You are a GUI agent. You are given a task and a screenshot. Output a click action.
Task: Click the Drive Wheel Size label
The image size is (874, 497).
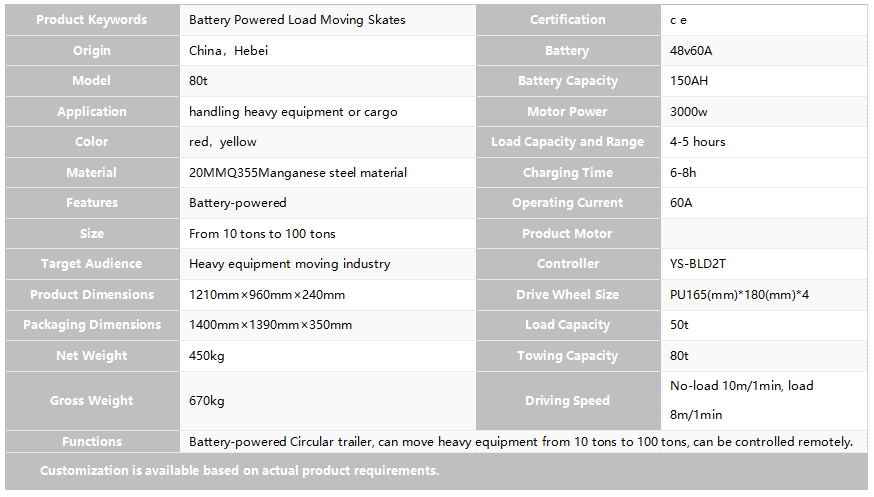568,295
